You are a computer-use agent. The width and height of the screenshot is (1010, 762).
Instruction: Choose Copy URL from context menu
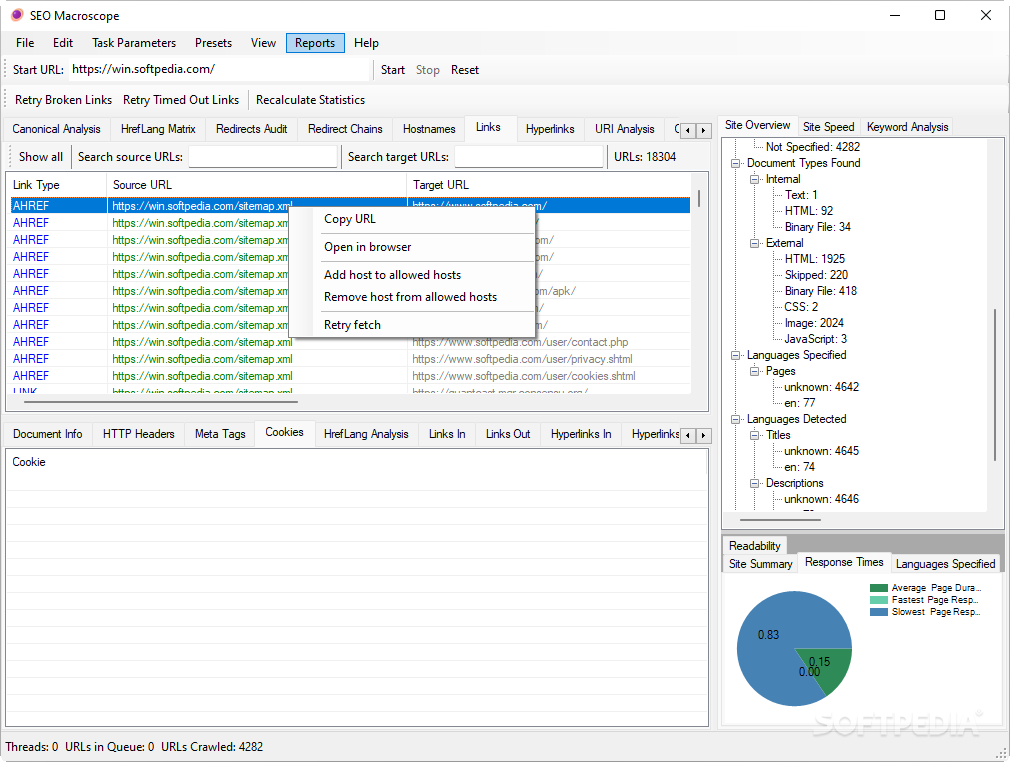[412, 219]
